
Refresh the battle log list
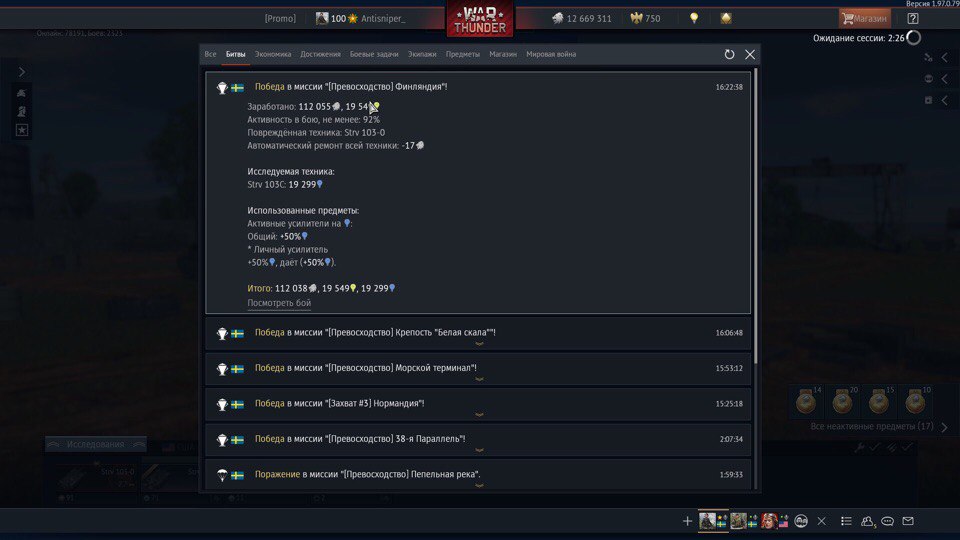729,54
